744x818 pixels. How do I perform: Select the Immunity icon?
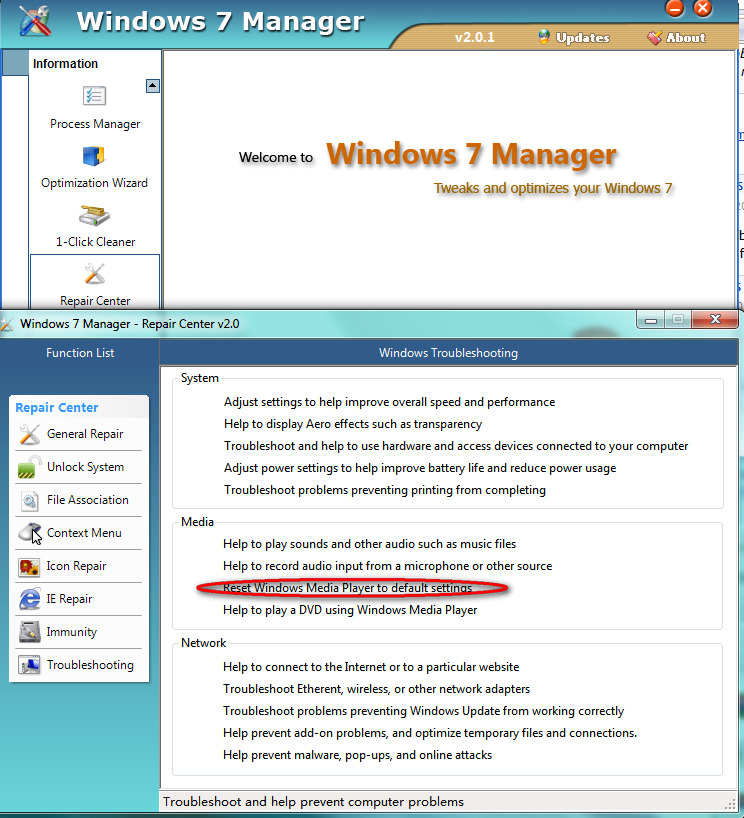[x=29, y=632]
